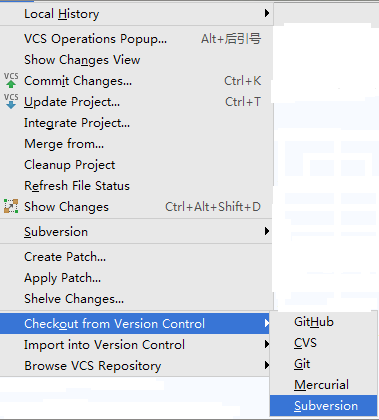
Task: Pick Mercurial from checkout submenu
Action: 323,385
